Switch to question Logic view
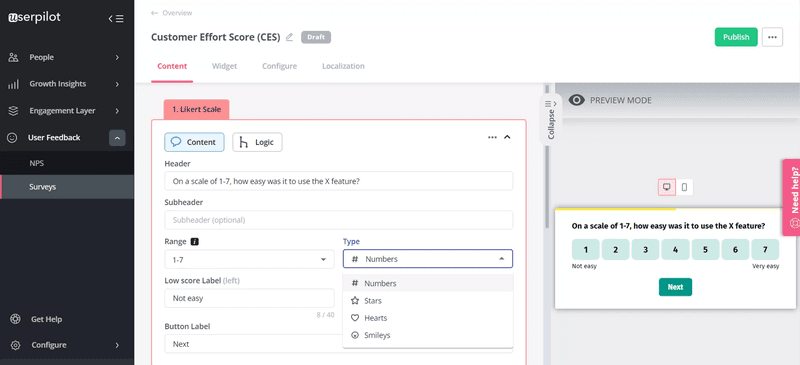800x365 pixels. (x=257, y=142)
